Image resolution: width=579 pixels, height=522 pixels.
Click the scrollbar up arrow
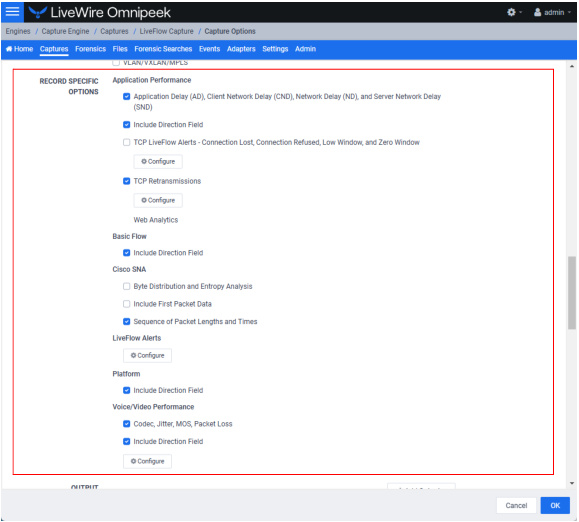point(572,66)
